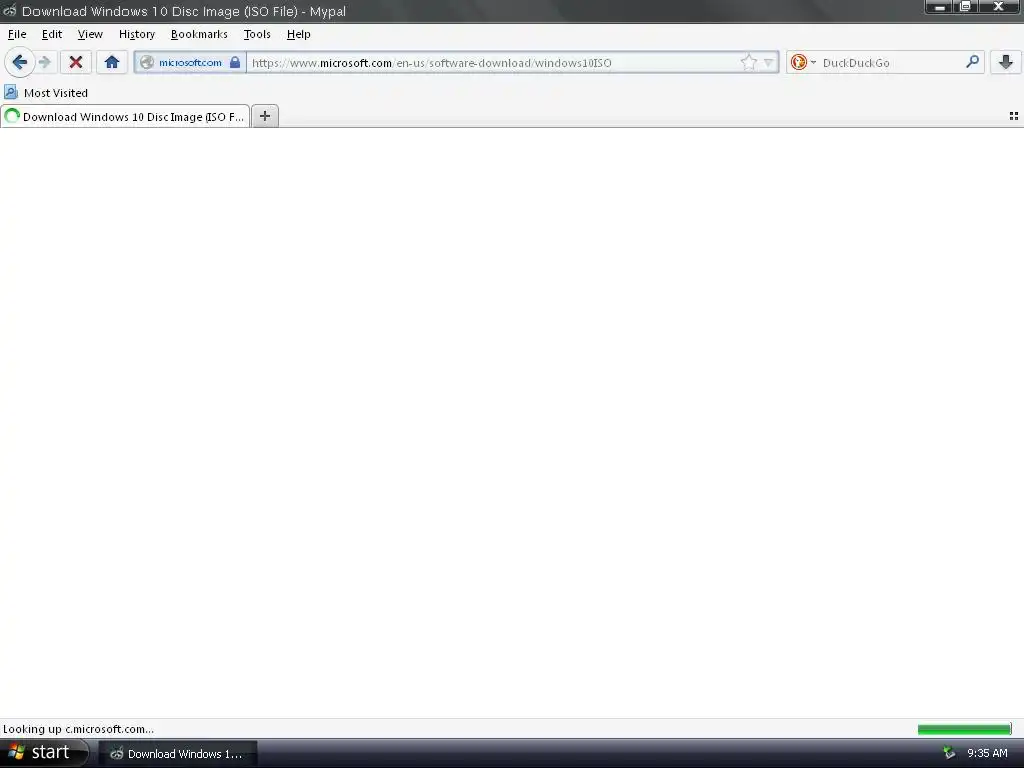Click the microsoft.com site identity globe
1024x768 pixels.
pos(147,63)
